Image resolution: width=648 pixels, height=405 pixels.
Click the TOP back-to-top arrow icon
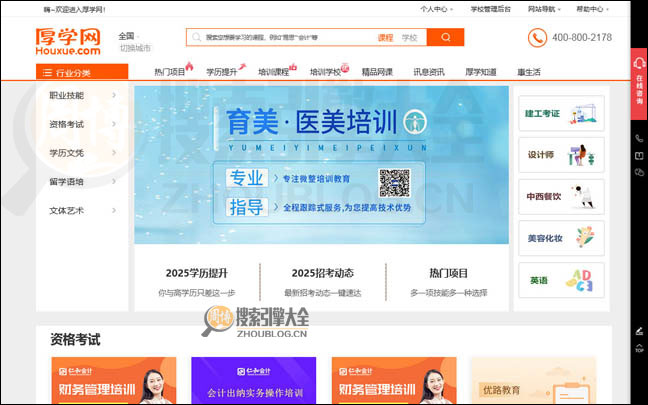(x=639, y=348)
